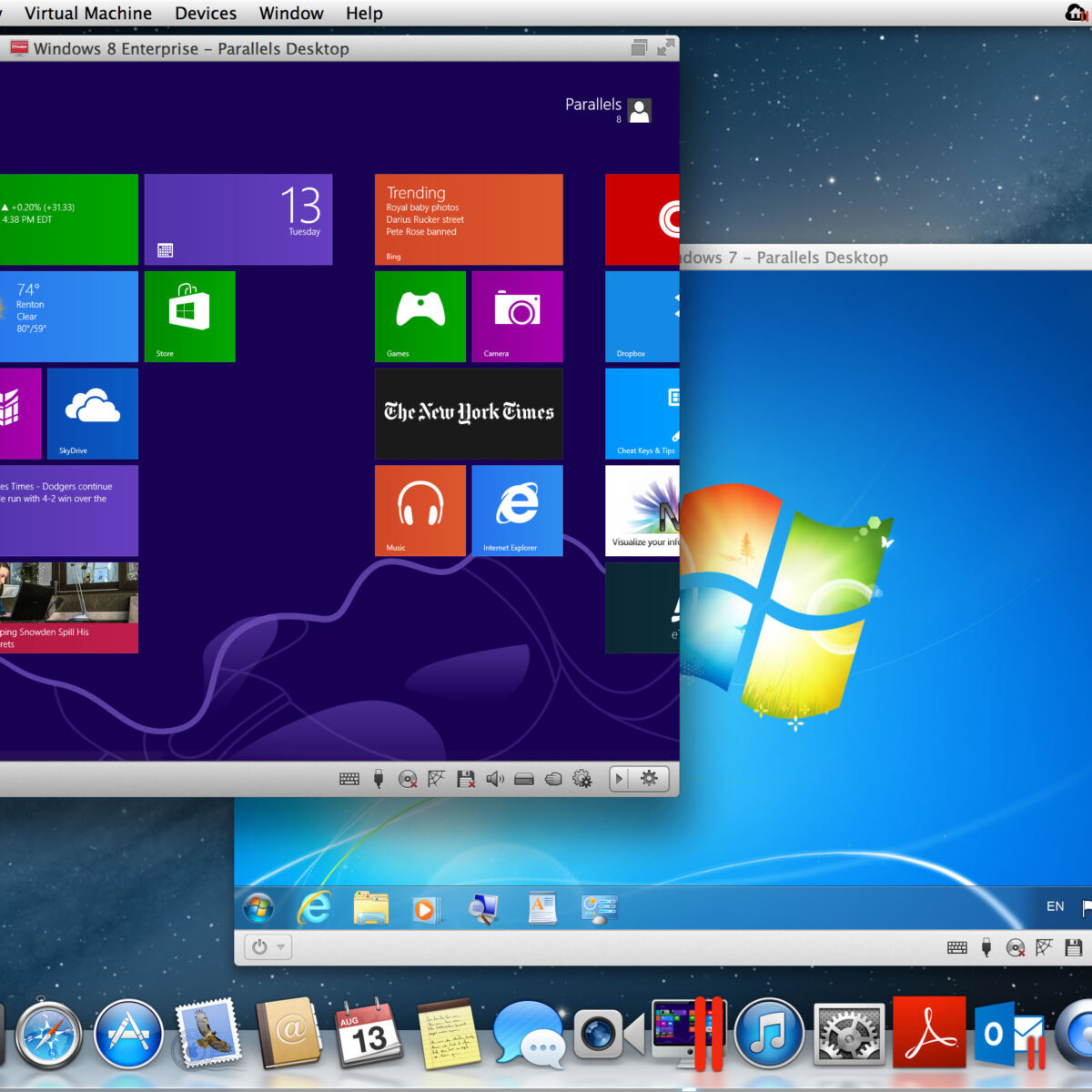Open the Virtual Machine menu
1092x1092 pixels.
(88, 14)
